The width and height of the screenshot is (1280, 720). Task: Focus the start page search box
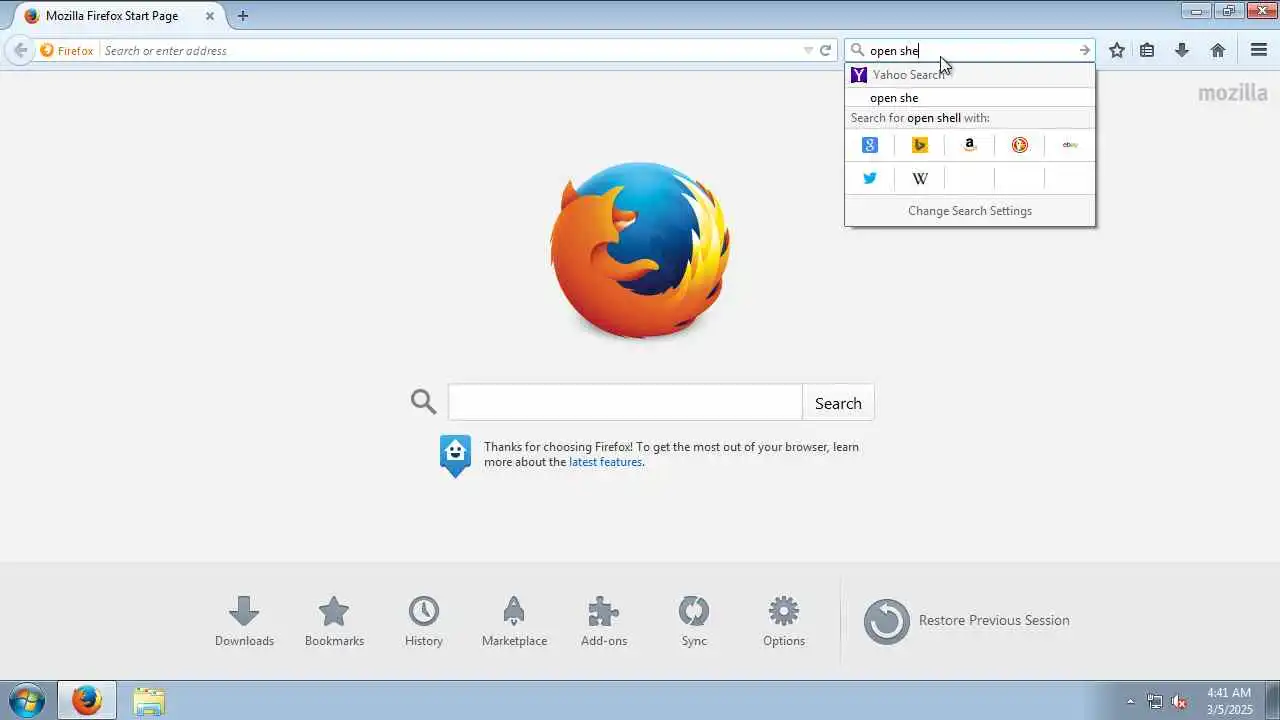pyautogui.click(x=625, y=402)
